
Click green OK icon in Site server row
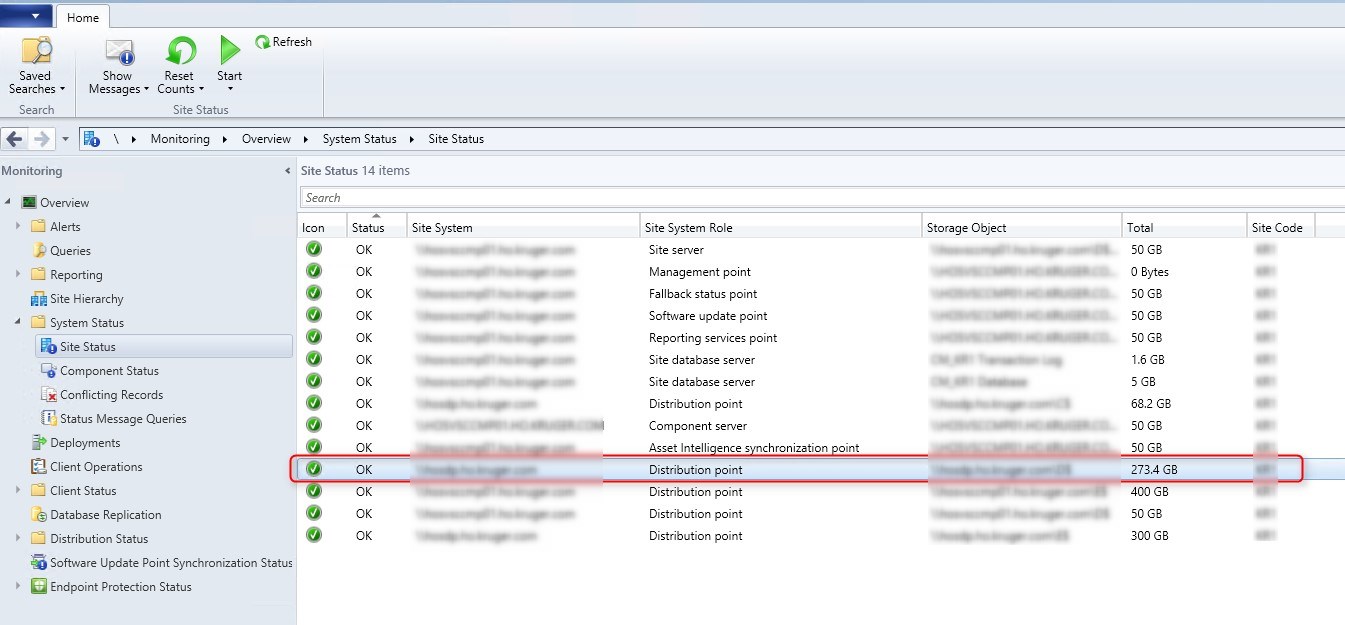tap(314, 249)
